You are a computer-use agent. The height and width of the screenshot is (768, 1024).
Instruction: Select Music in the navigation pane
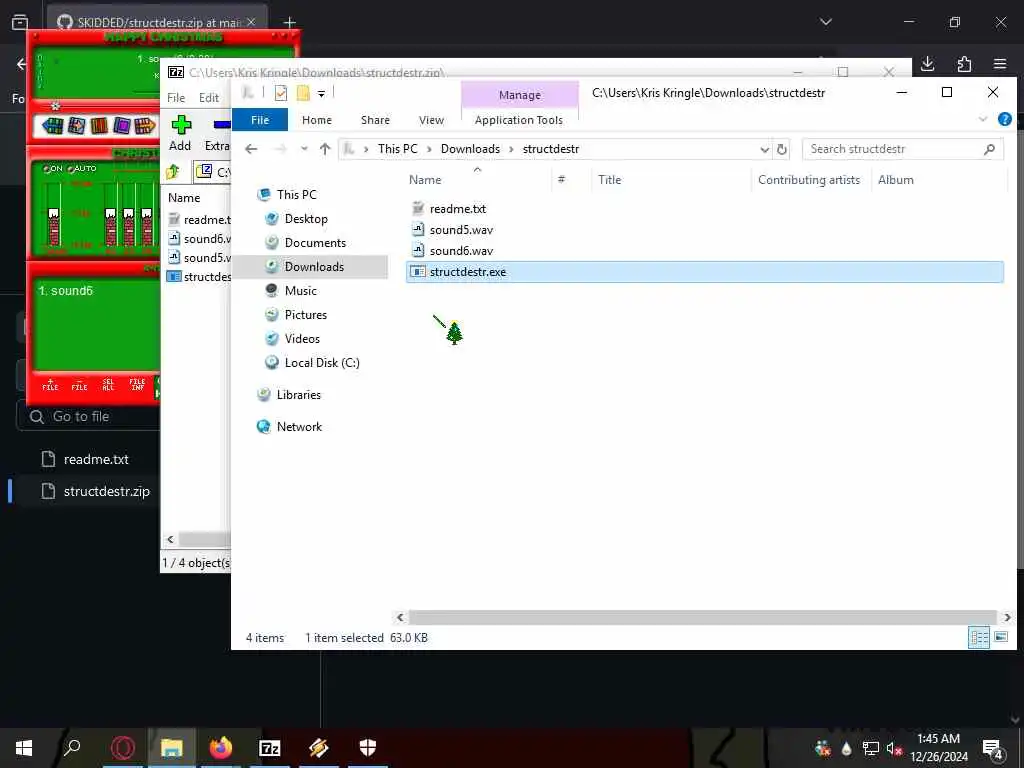pos(300,291)
